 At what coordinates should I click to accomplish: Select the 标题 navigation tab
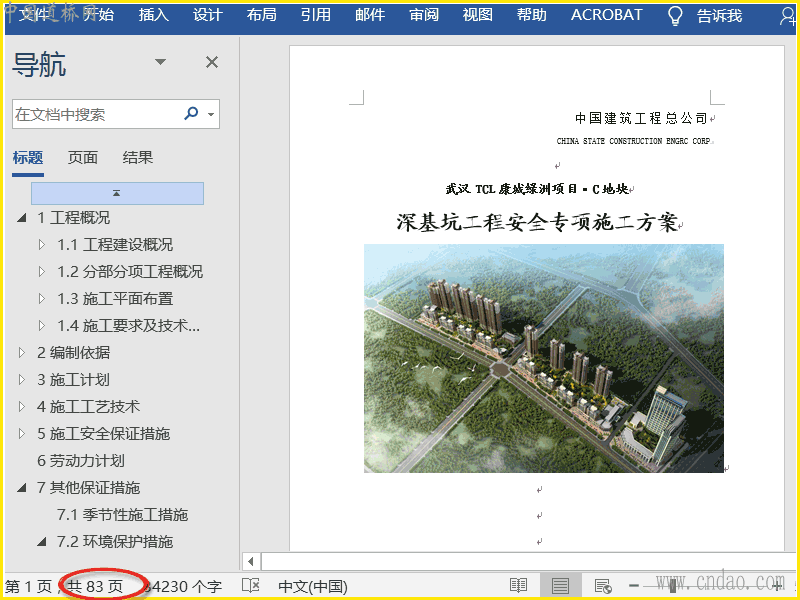point(28,158)
